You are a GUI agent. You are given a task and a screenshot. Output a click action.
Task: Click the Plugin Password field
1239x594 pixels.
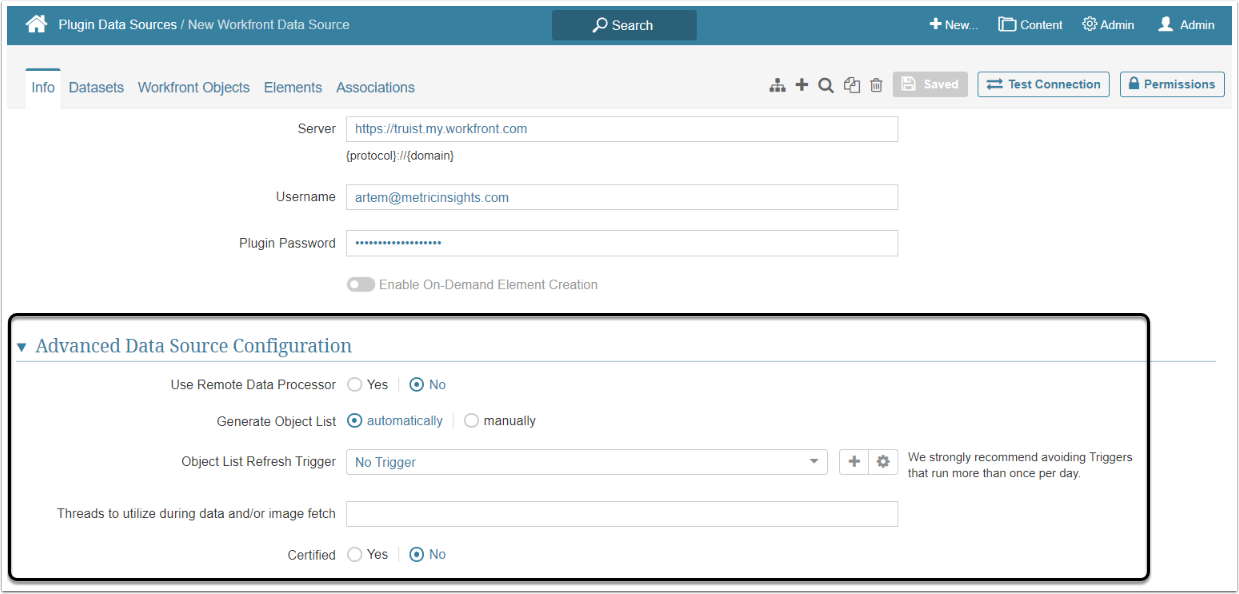click(x=622, y=243)
